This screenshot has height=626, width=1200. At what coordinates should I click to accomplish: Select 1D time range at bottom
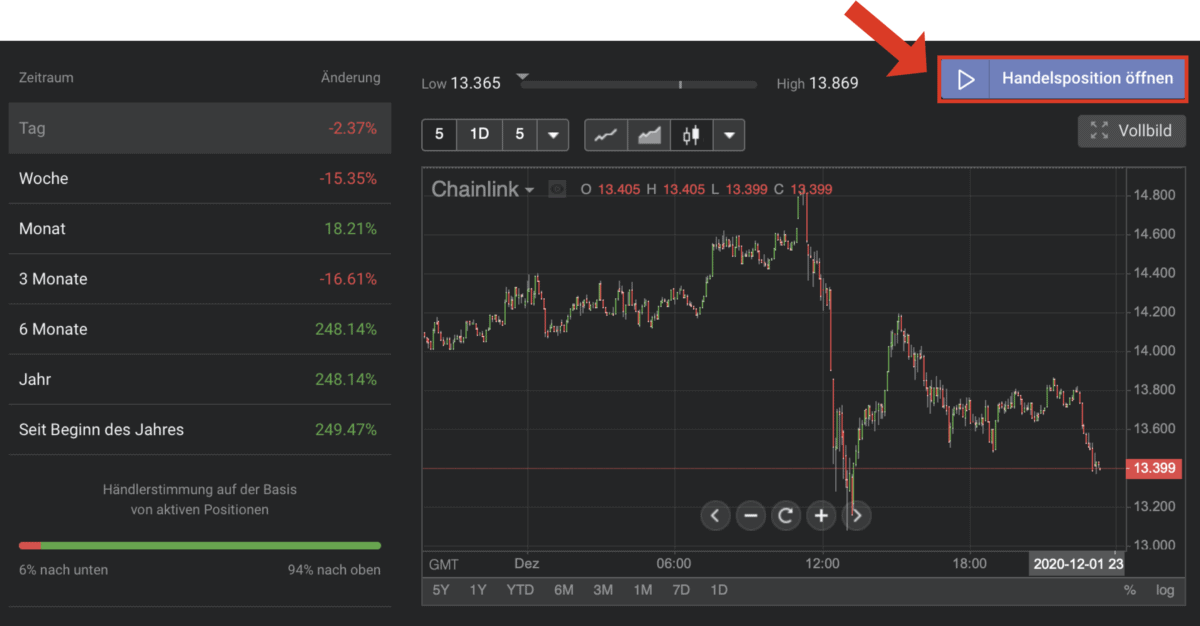[718, 590]
